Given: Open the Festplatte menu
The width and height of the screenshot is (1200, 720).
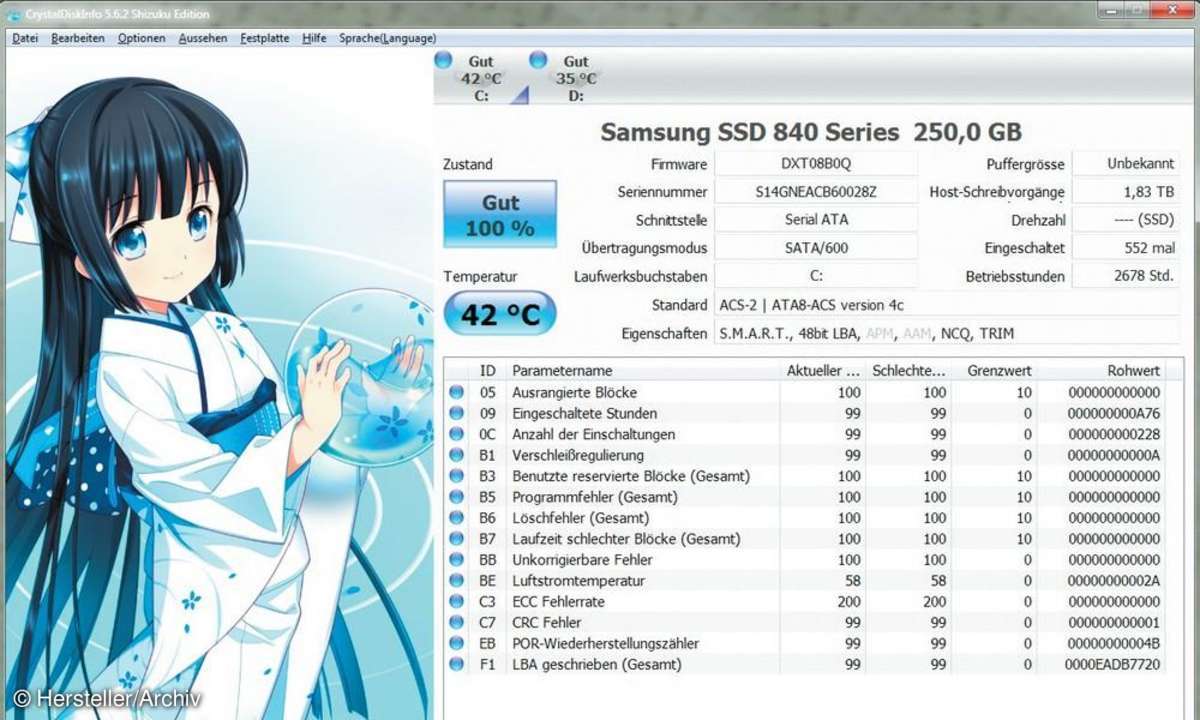Looking at the screenshot, I should tap(265, 38).
